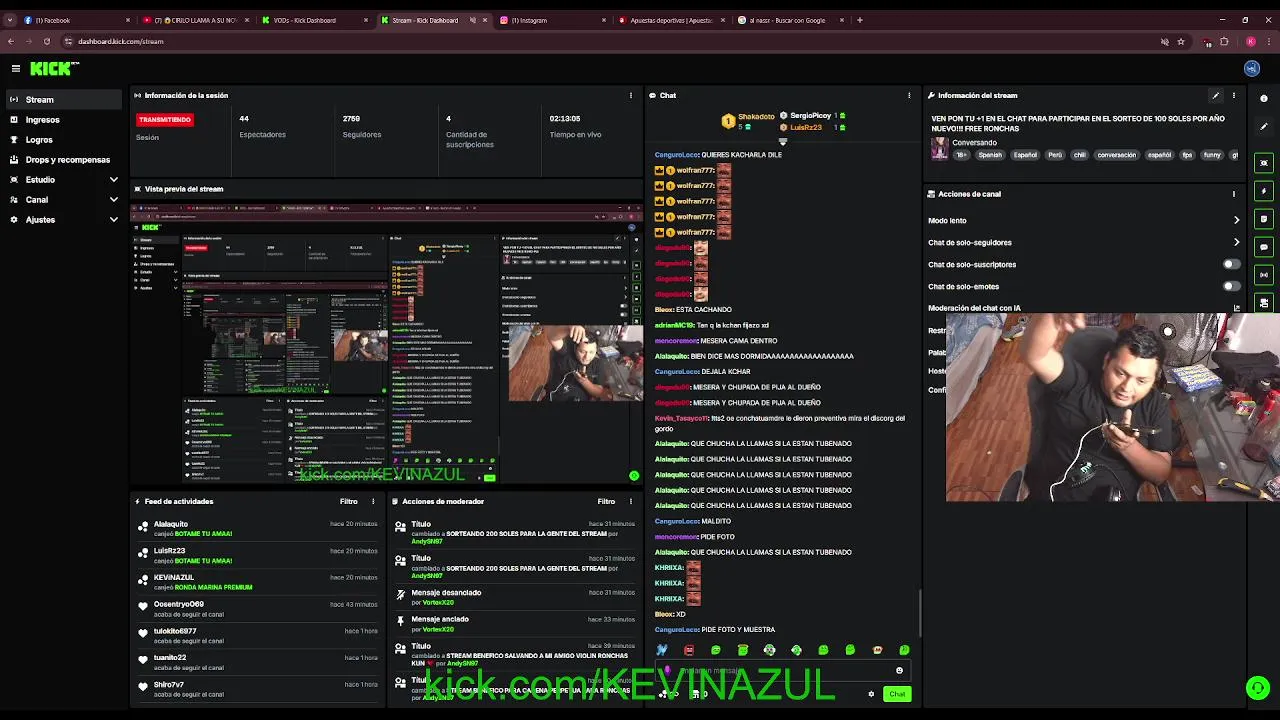Toggle Chat de solo-suscriptores switch
The height and width of the screenshot is (720, 1280).
pyautogui.click(x=1232, y=264)
